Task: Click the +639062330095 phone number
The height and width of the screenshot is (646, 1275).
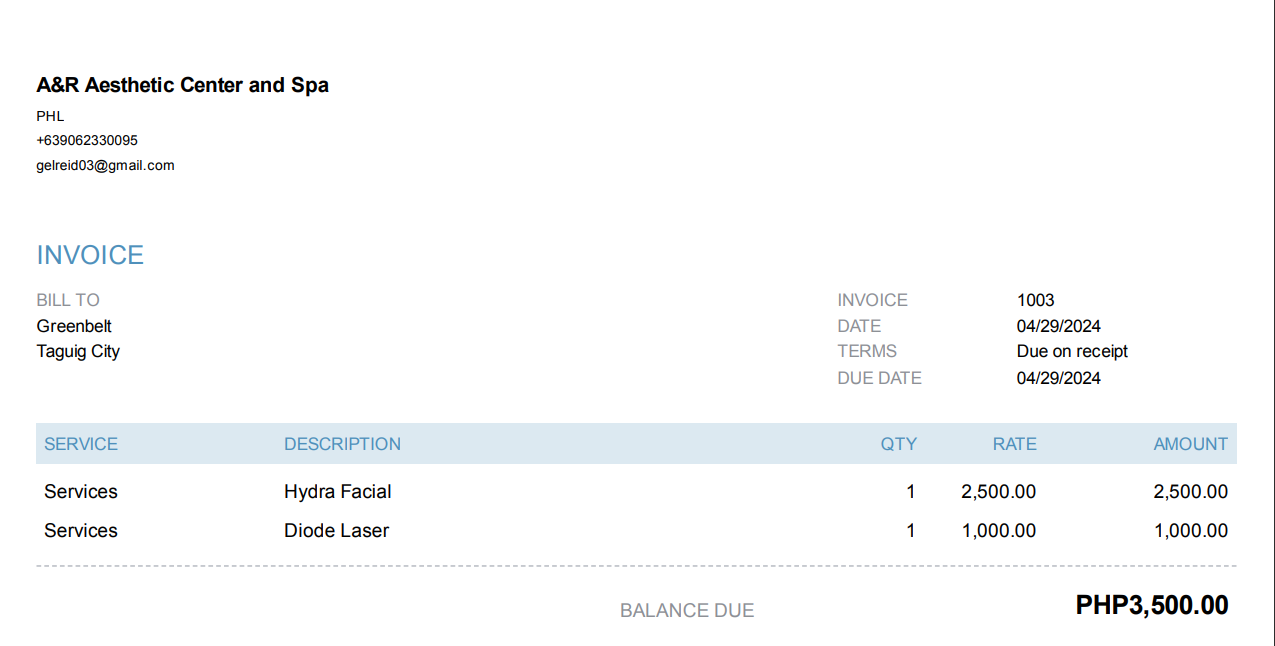Action: [87, 141]
